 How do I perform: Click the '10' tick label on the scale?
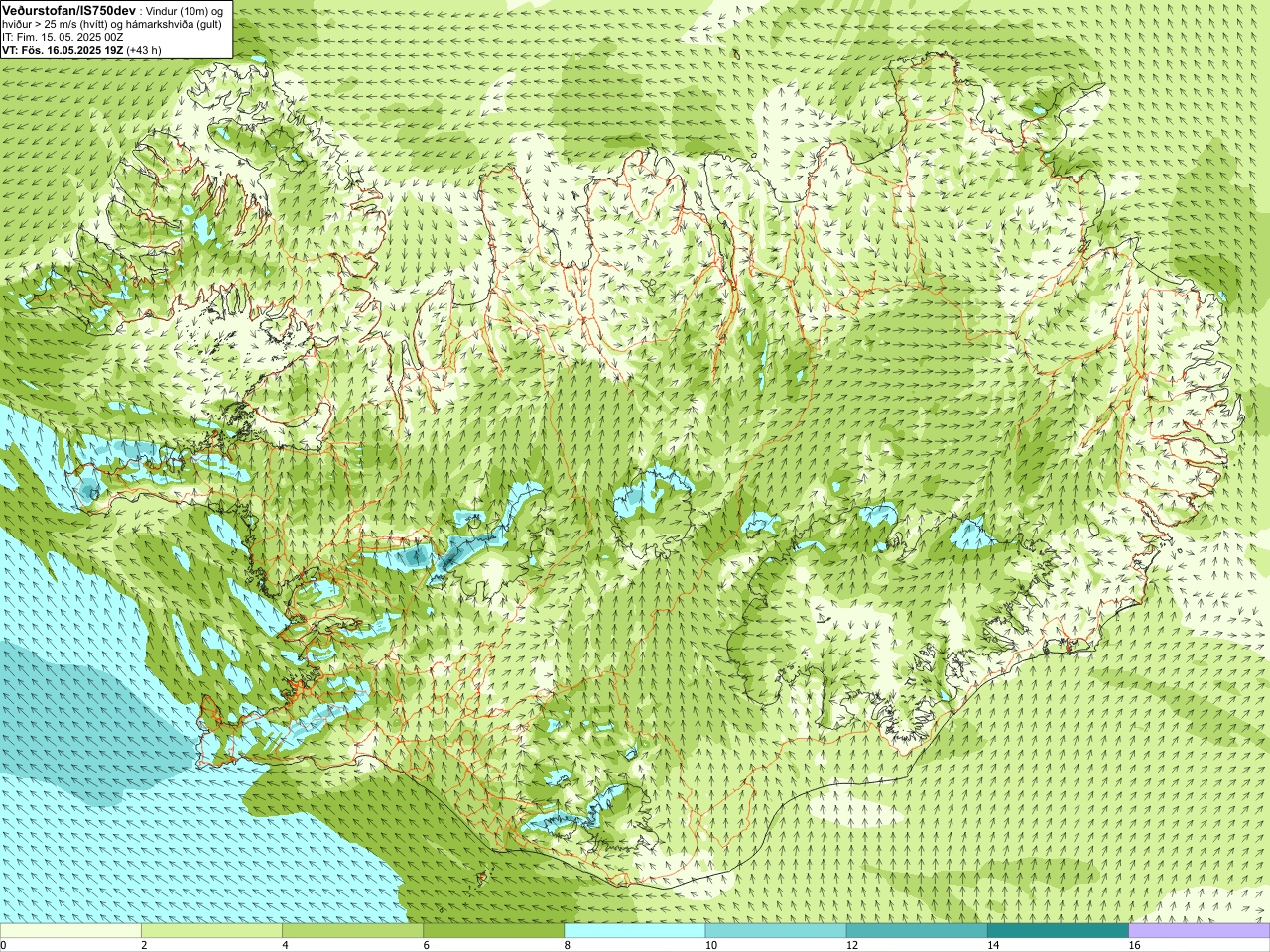[x=711, y=945]
